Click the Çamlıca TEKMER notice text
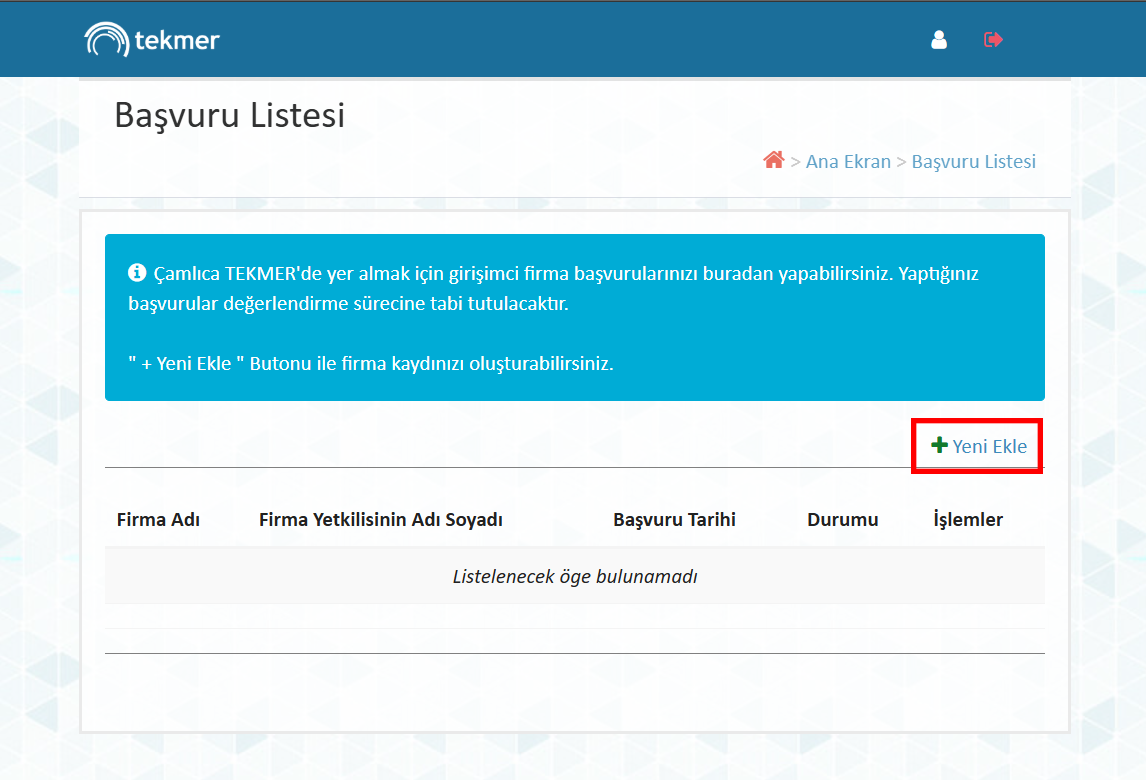 553,288
